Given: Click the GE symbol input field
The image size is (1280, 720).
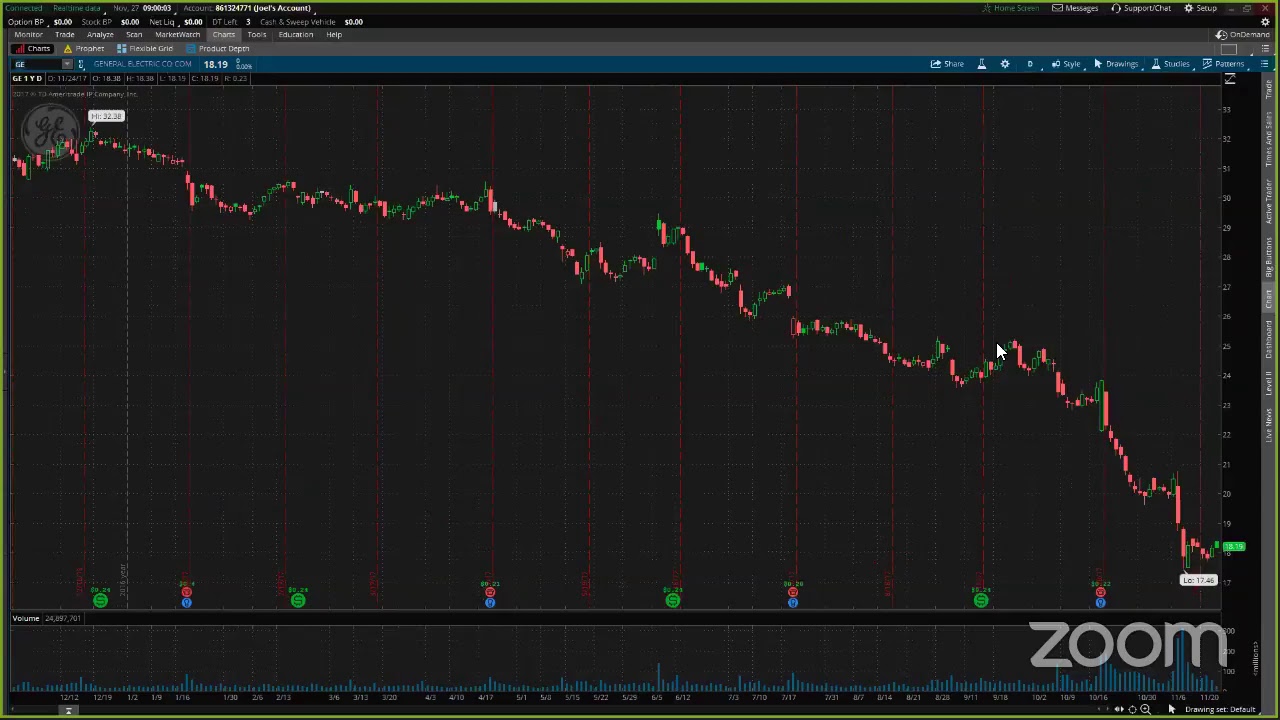Looking at the screenshot, I should point(36,65).
